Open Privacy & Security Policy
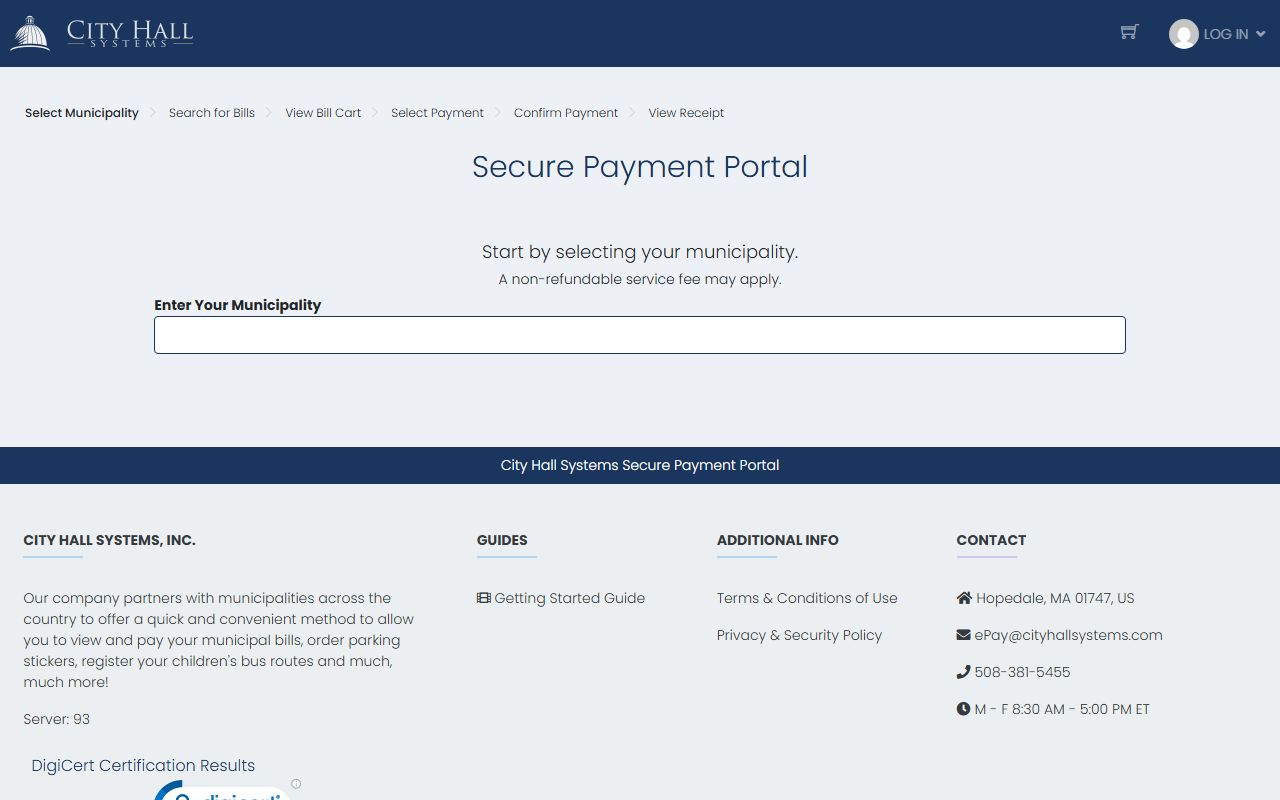This screenshot has width=1280, height=800. 799,635
